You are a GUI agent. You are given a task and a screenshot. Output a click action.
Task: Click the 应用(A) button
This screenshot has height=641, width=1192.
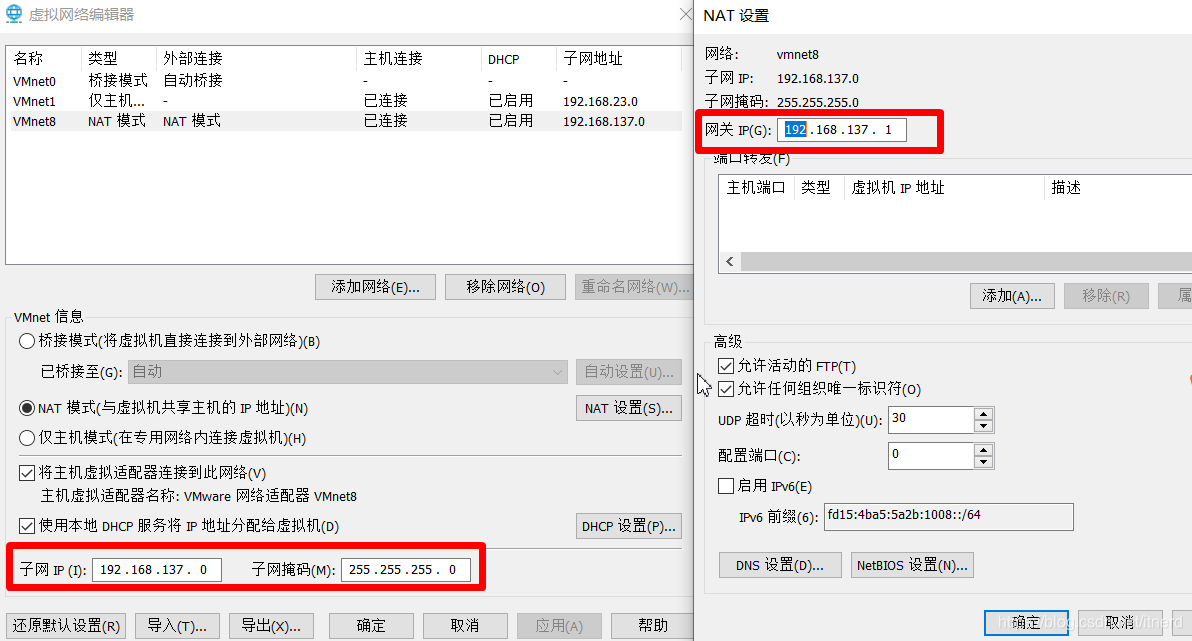pos(560,626)
